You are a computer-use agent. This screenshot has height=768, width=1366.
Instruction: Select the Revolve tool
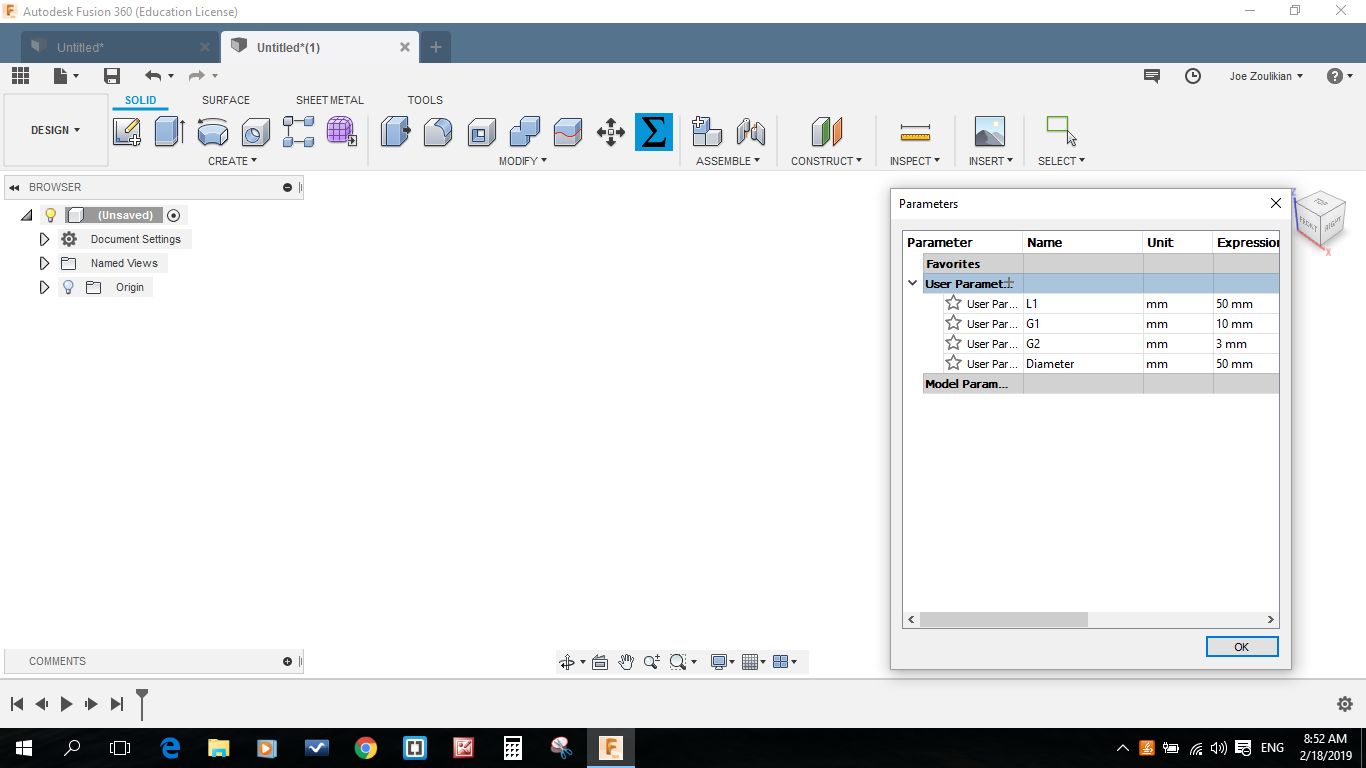(x=213, y=131)
